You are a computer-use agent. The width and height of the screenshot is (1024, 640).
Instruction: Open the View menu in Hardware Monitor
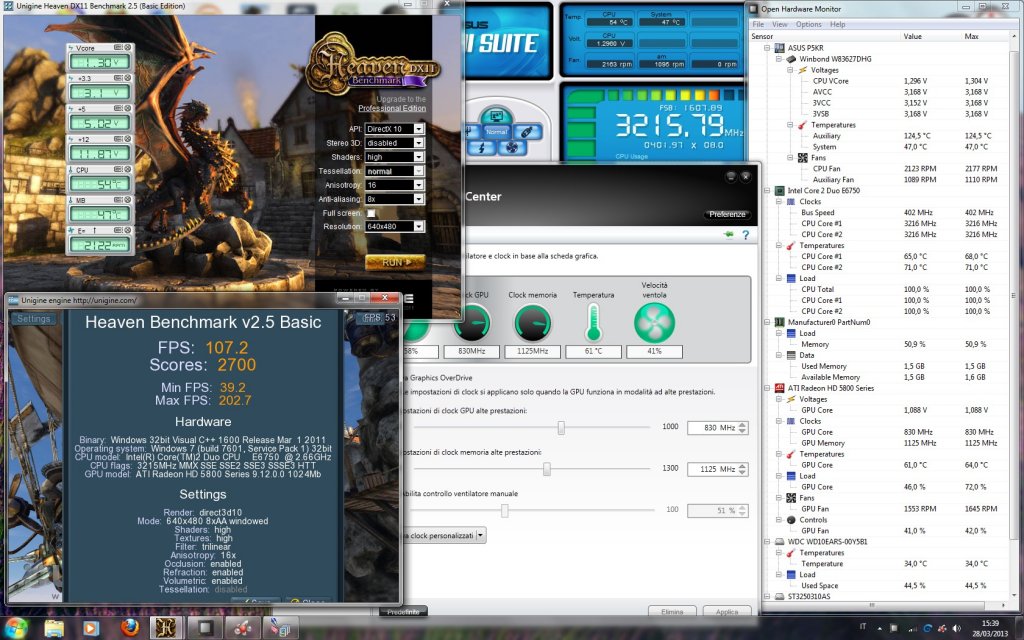[x=780, y=24]
